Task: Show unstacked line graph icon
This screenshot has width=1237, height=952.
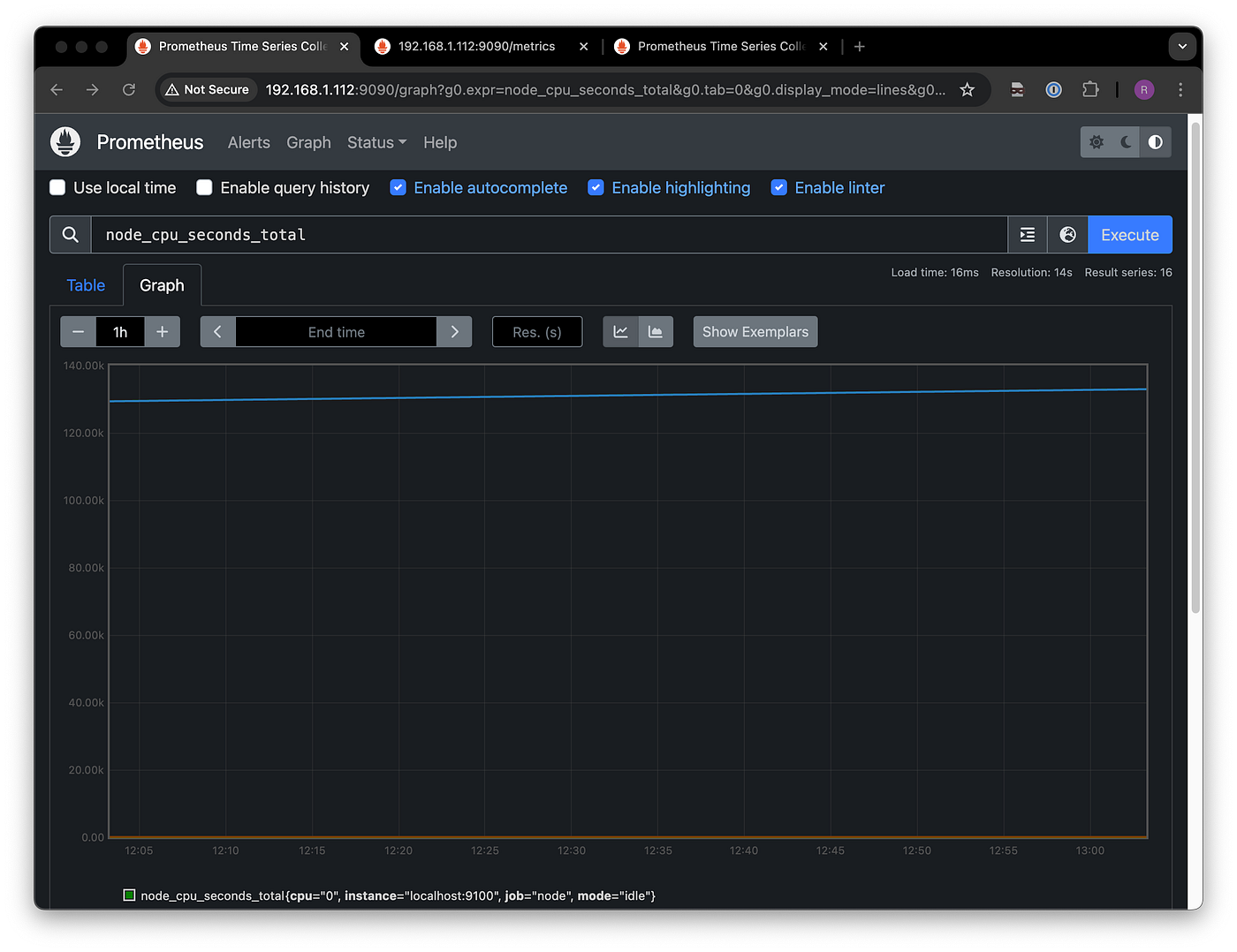Action: pyautogui.click(x=621, y=332)
